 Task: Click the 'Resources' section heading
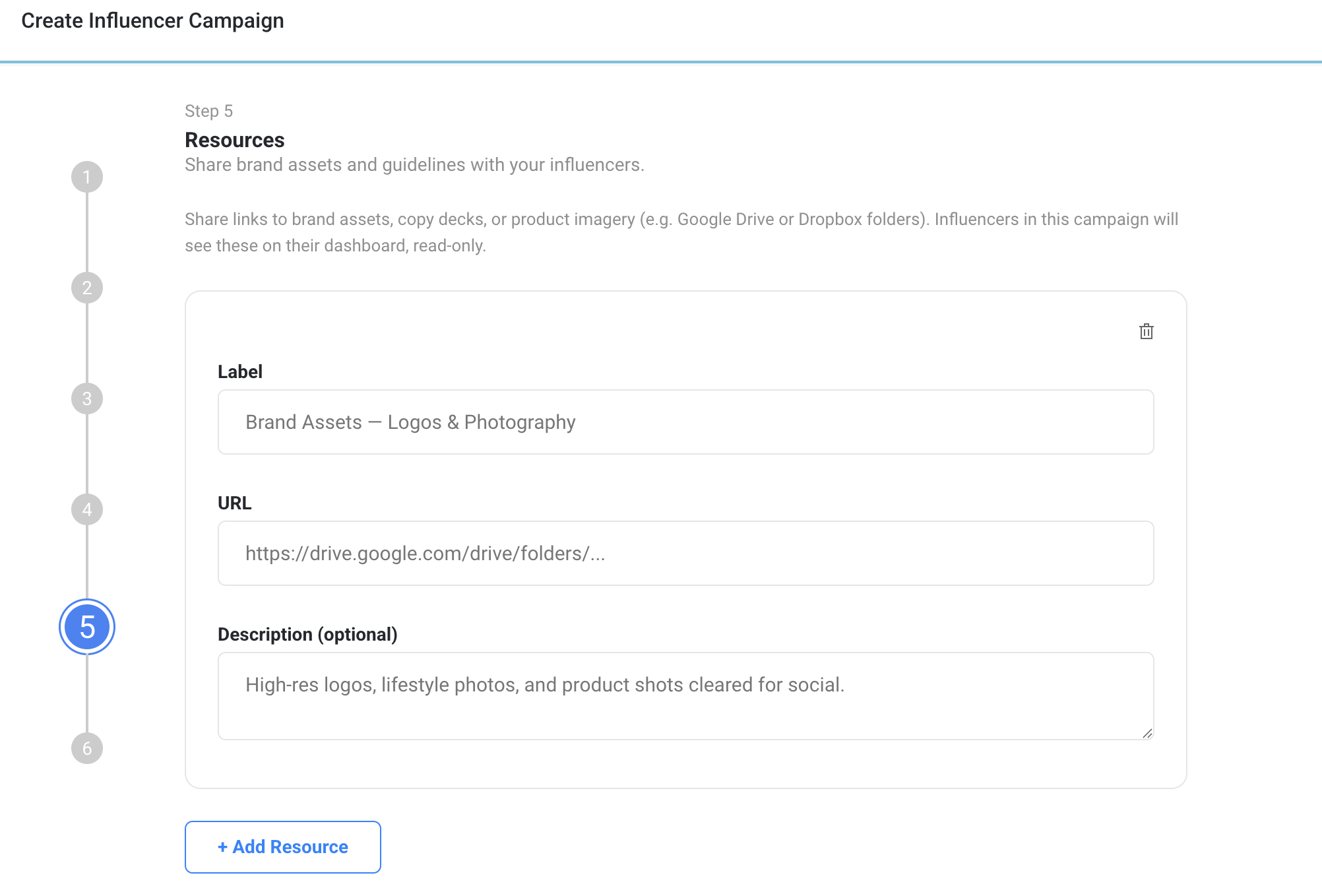point(235,140)
